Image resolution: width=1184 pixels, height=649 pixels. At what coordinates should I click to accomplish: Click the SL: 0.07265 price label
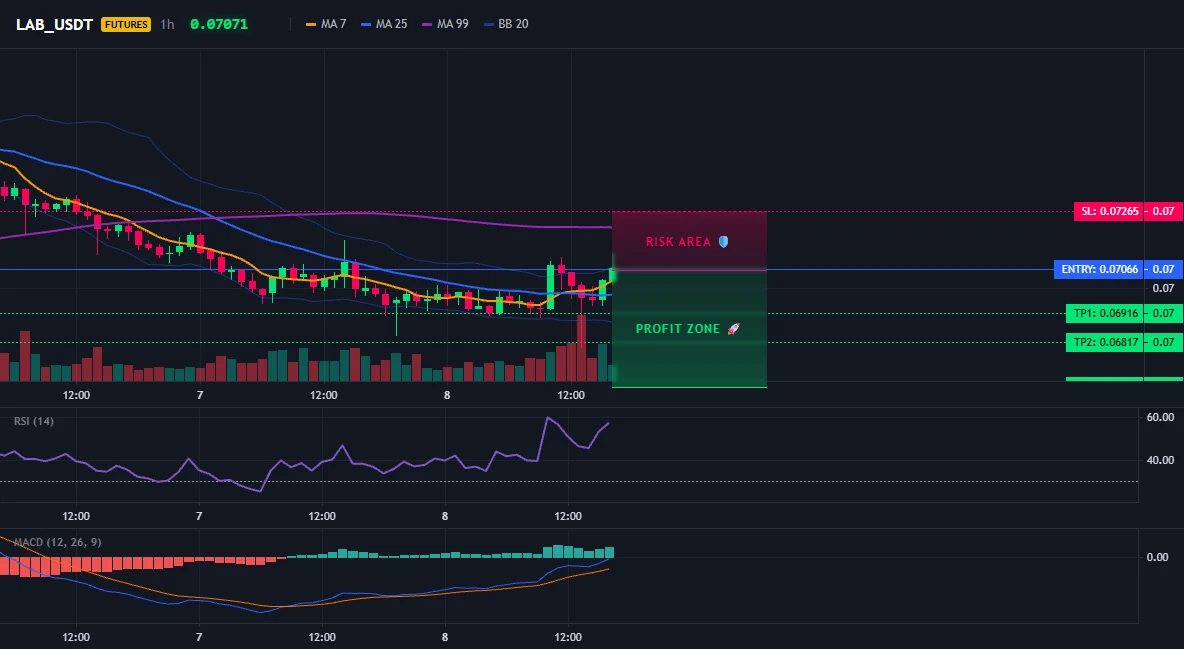click(x=1109, y=212)
